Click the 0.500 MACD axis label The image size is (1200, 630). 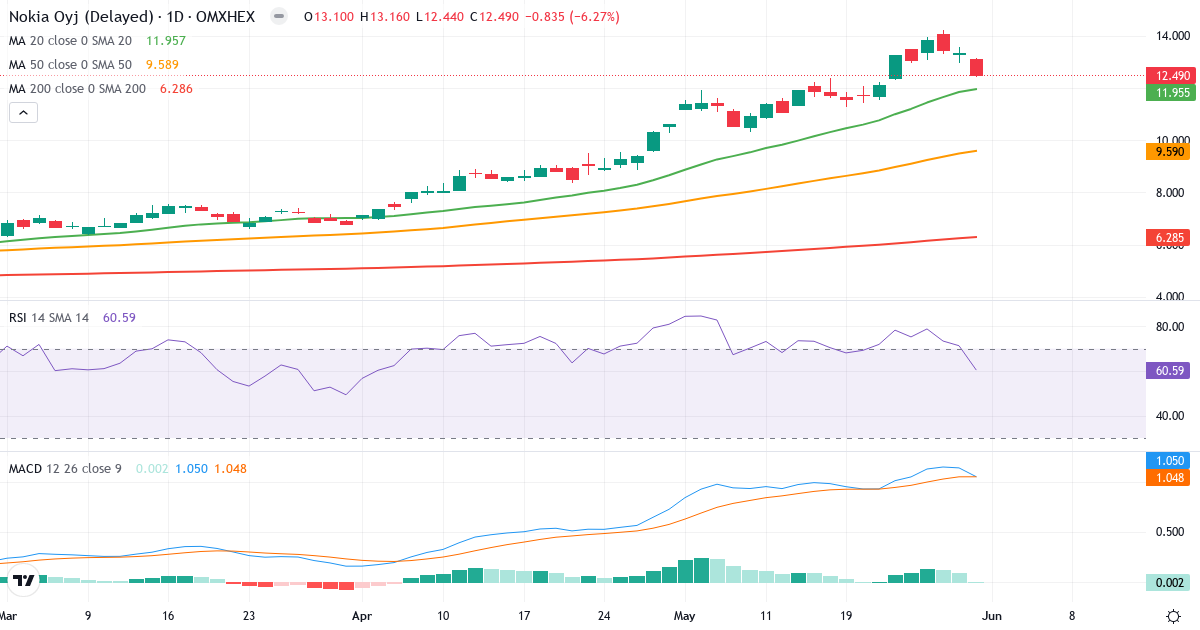(1172, 531)
